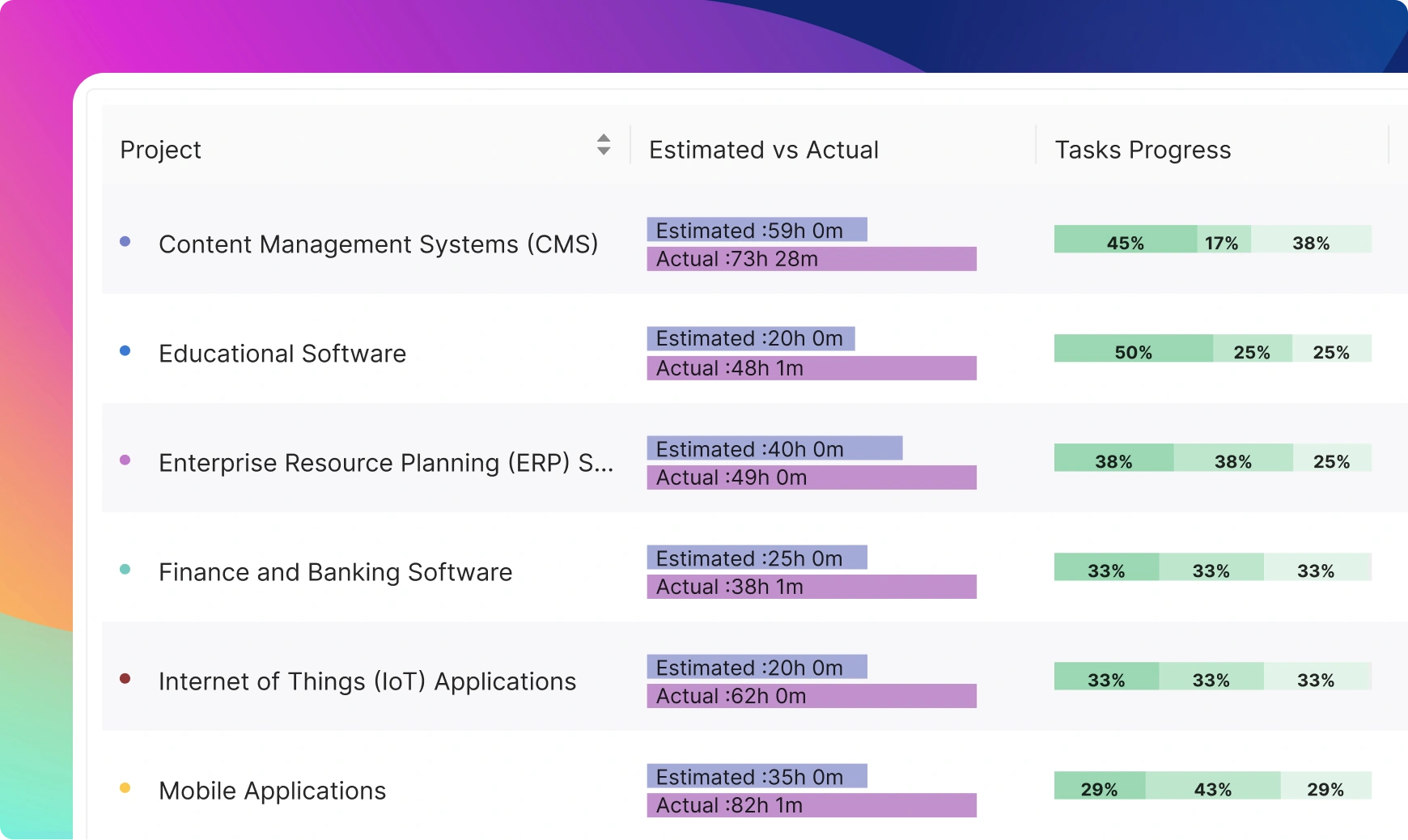1408x840 pixels.
Task: Click the pink dot beside Enterprise Resource Planning
Action: click(x=125, y=460)
